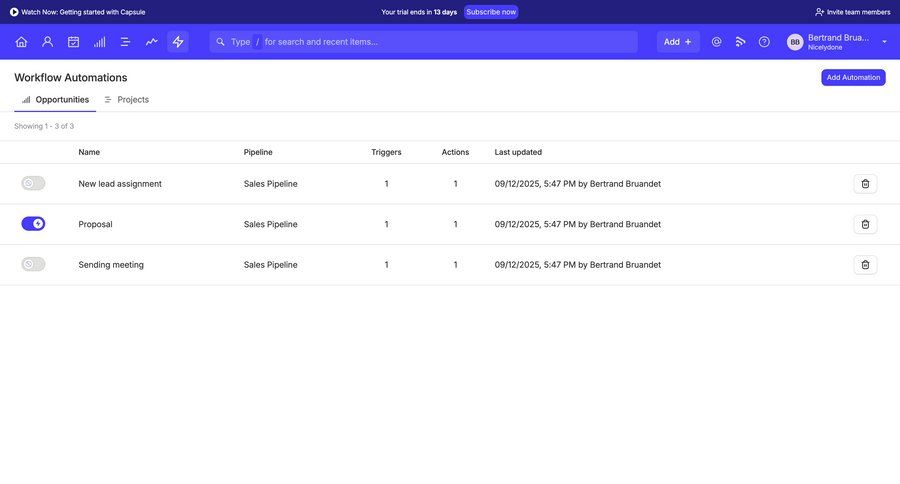
Task: Delete the Proposal automation with trash icon
Action: click(865, 224)
